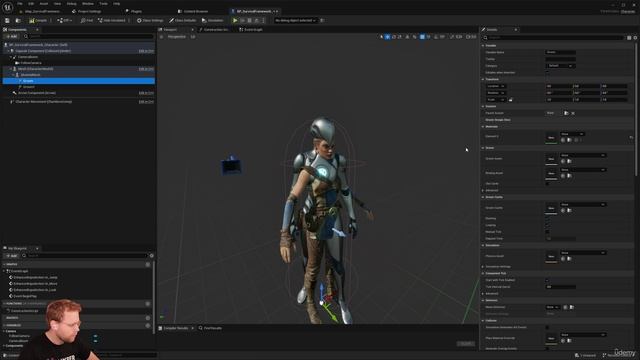
Task: Open the File menu
Action: (x=20, y=4)
